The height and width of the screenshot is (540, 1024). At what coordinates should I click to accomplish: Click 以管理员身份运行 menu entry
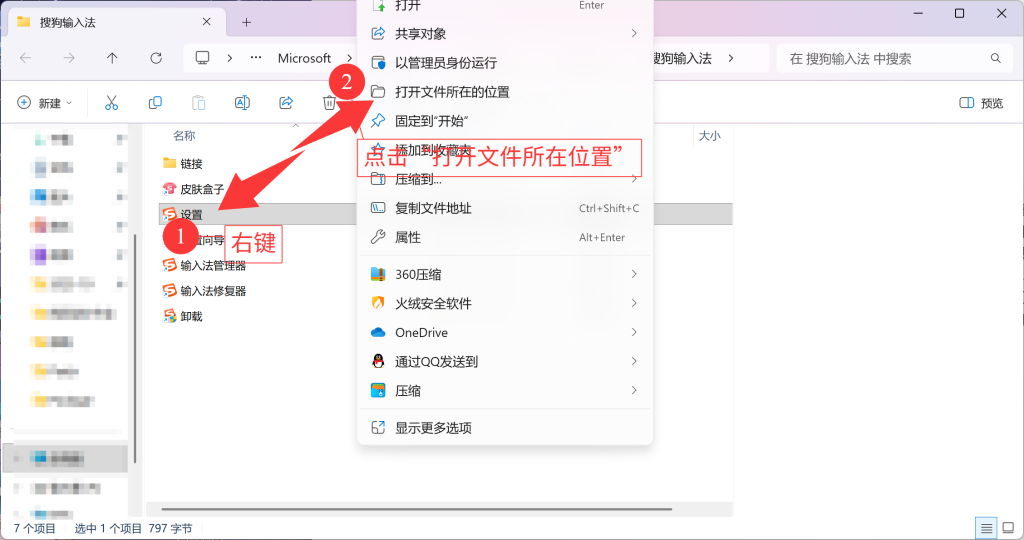445,63
